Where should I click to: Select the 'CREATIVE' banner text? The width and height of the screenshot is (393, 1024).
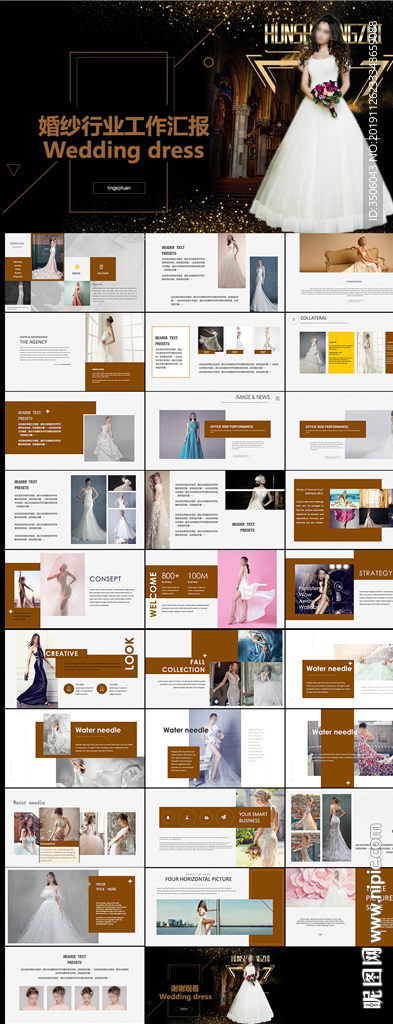click(62, 653)
